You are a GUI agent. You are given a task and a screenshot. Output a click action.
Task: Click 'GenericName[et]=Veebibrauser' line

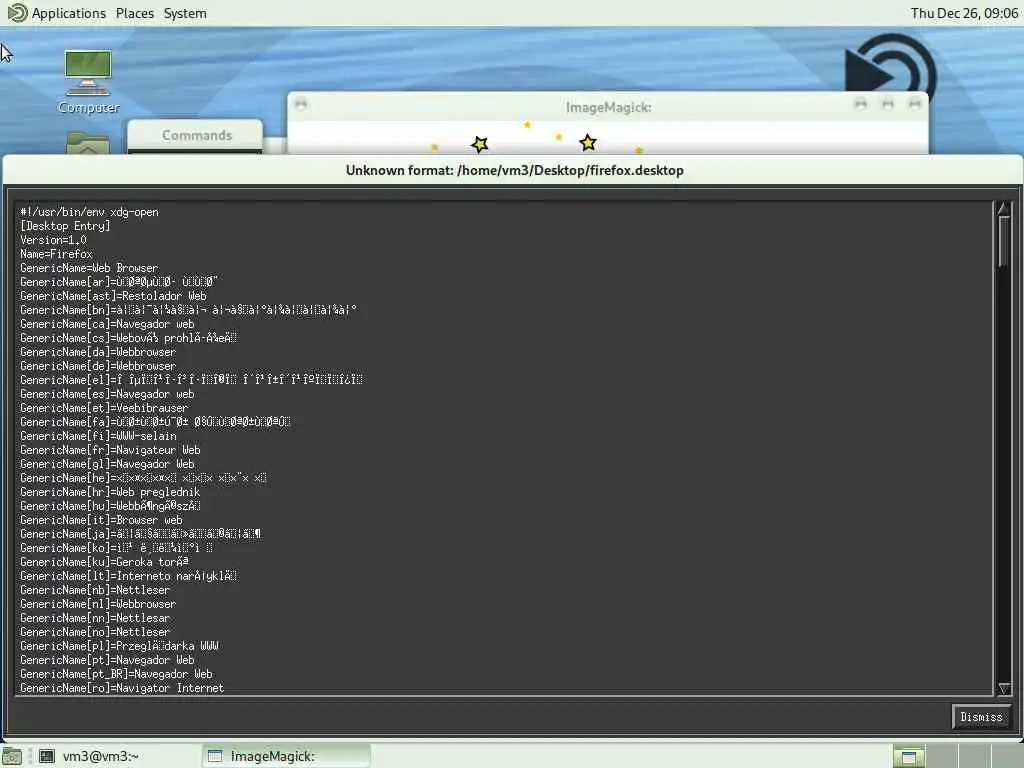click(104, 408)
